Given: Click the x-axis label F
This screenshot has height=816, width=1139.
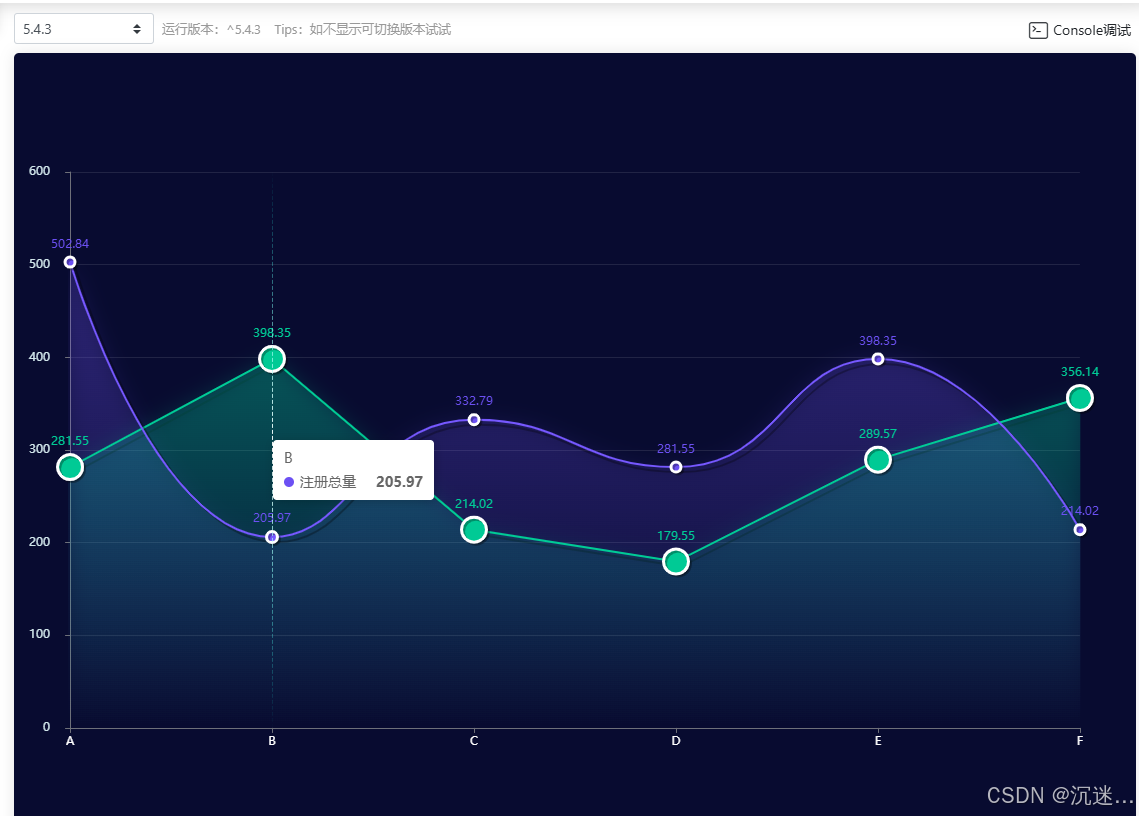Looking at the screenshot, I should tap(1079, 742).
